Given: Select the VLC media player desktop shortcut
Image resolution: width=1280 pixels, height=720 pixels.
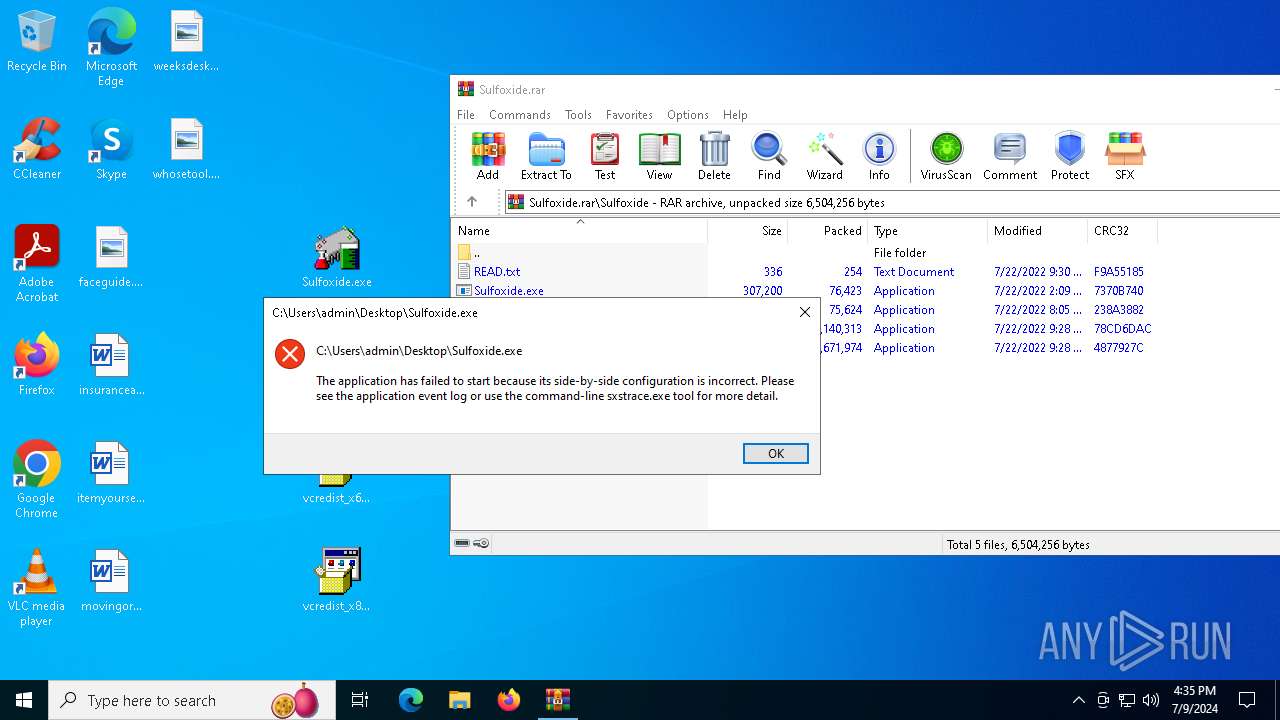Looking at the screenshot, I should (37, 588).
